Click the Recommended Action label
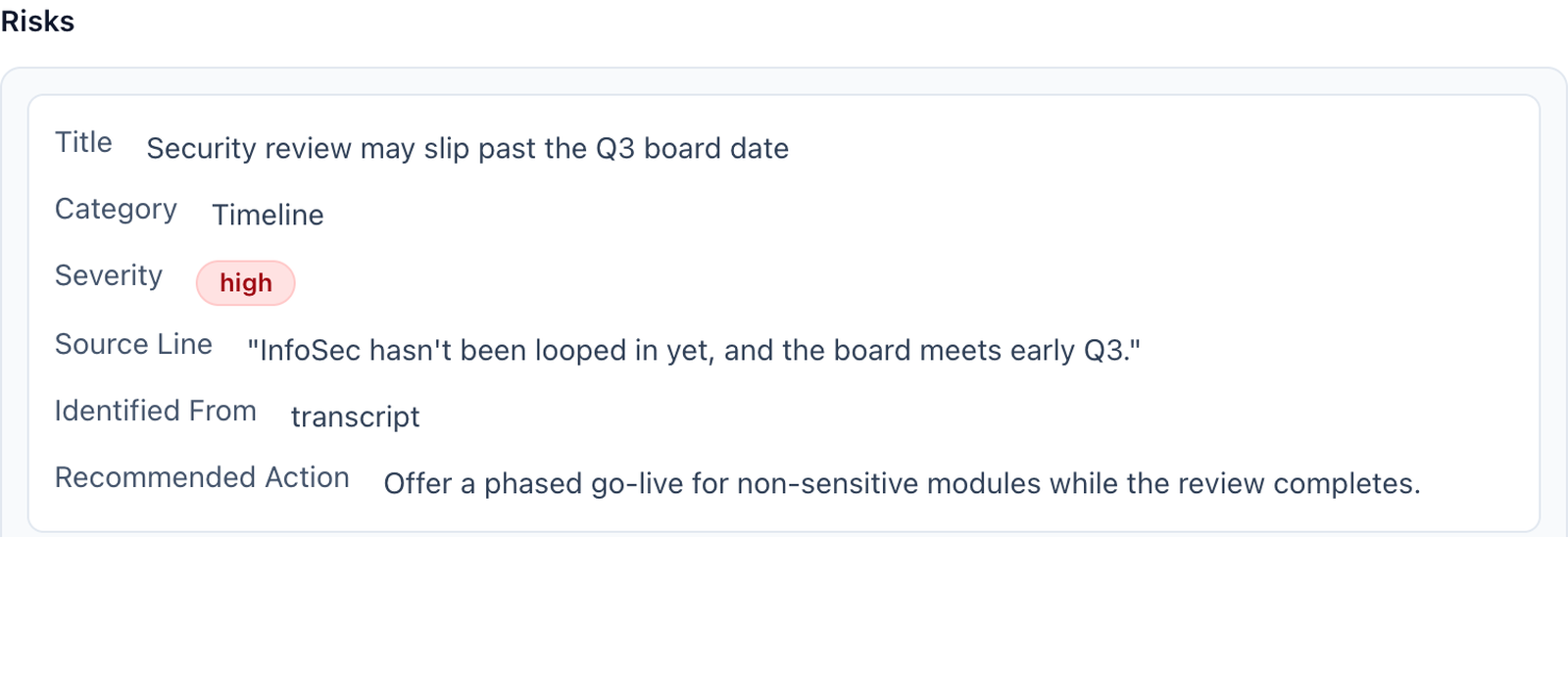The width and height of the screenshot is (1568, 686). [202, 477]
